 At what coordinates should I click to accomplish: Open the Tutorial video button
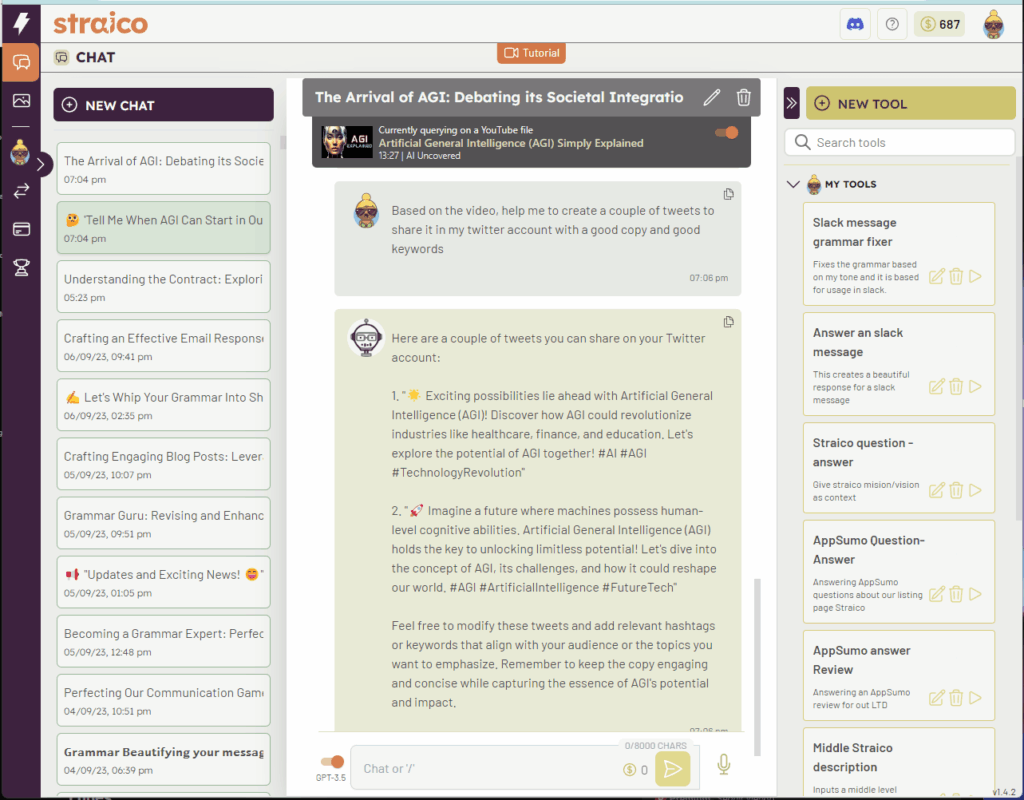532,53
